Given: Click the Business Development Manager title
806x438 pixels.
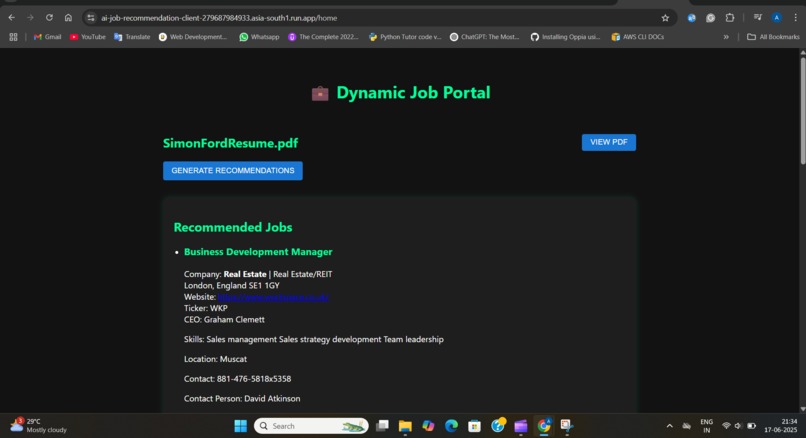Looking at the screenshot, I should click(x=258, y=252).
